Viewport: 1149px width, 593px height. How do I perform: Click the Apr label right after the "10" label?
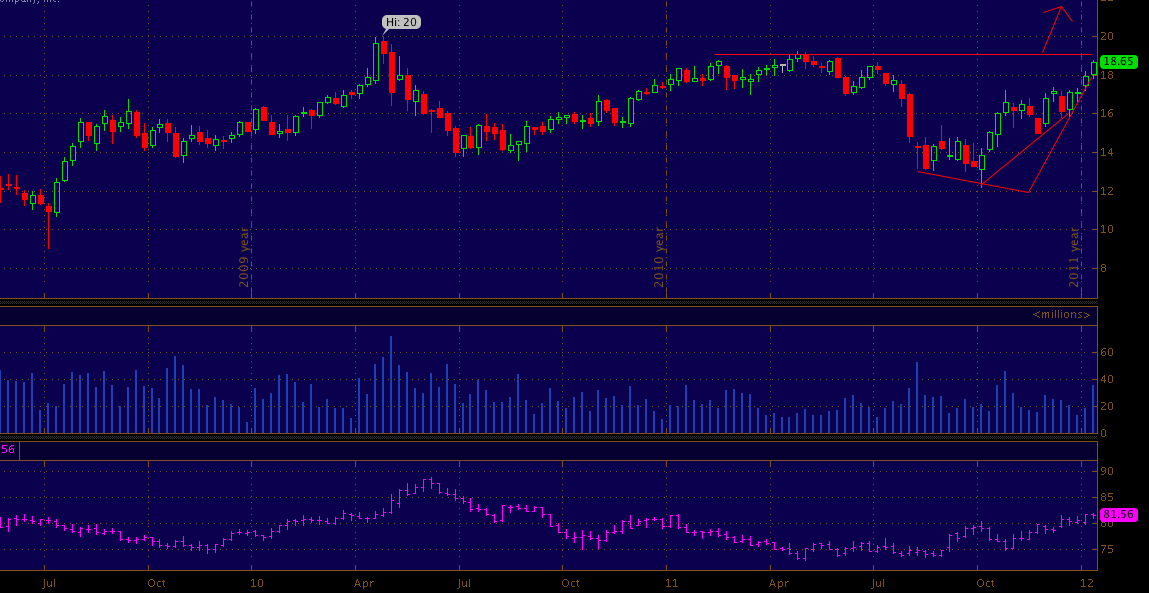[x=364, y=583]
